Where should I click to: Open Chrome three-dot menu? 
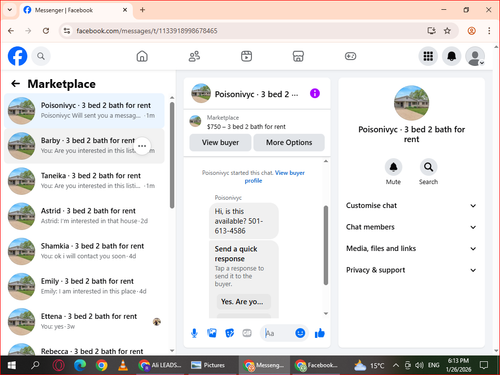(489, 31)
